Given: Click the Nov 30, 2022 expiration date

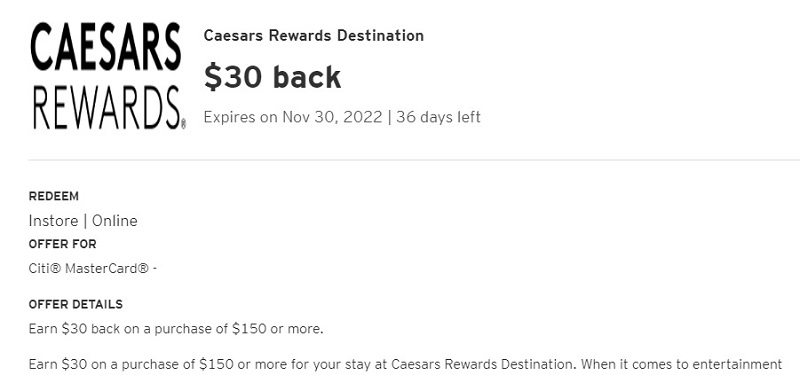Looking at the screenshot, I should [x=332, y=117].
